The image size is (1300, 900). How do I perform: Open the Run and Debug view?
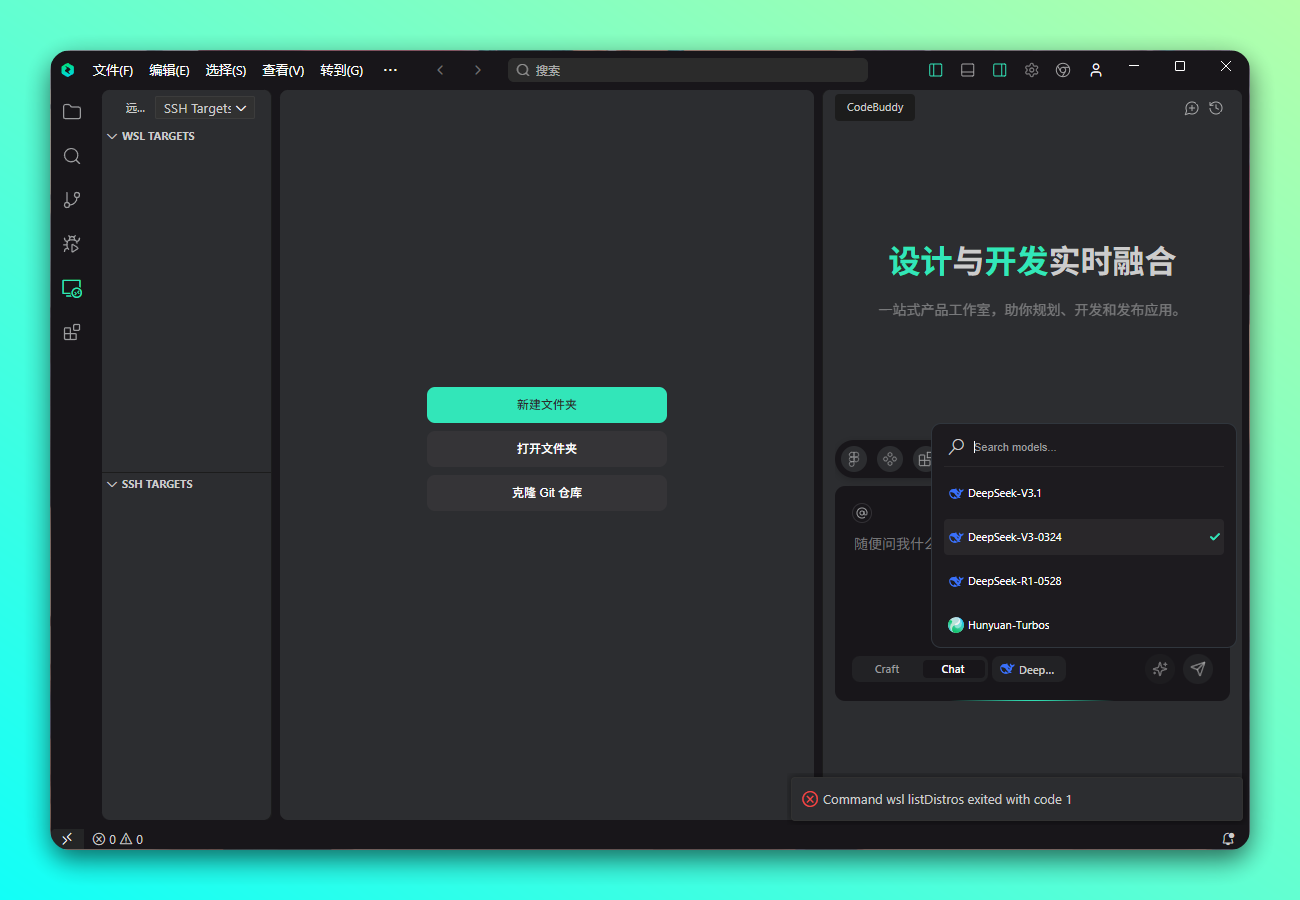[x=72, y=244]
